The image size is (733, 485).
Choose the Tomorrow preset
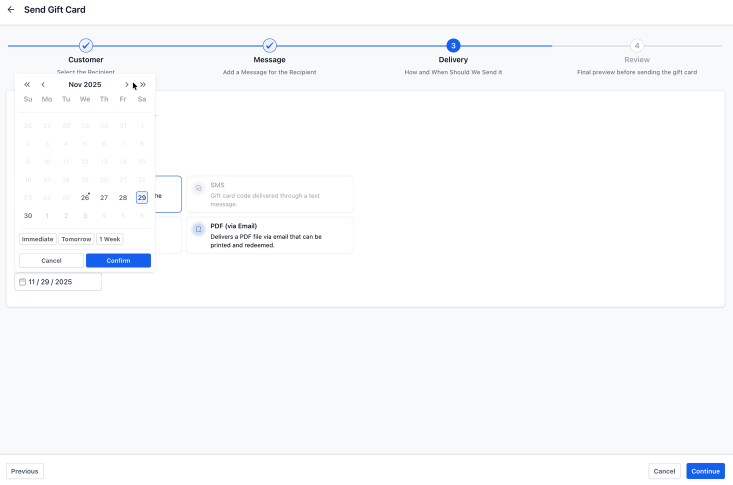[76, 239]
